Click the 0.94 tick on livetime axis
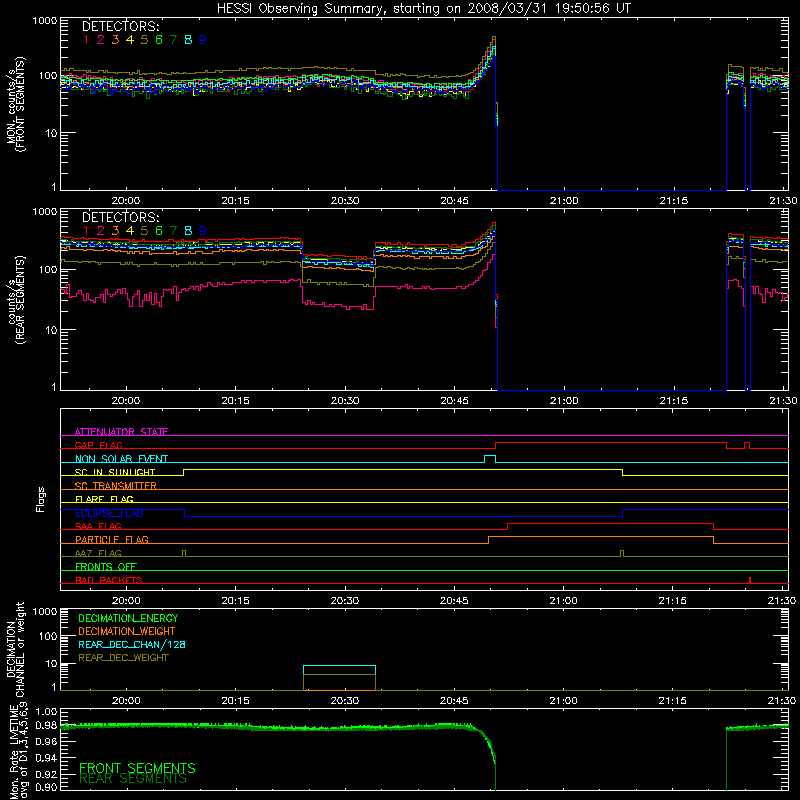Screen dimensions: 800x800 click(47, 756)
